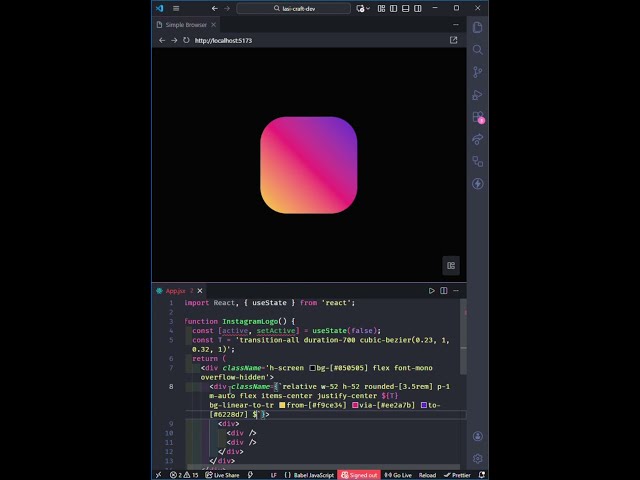Open the lightning bolt activity bar icon
Screen dimensions: 640x480
click(x=477, y=184)
